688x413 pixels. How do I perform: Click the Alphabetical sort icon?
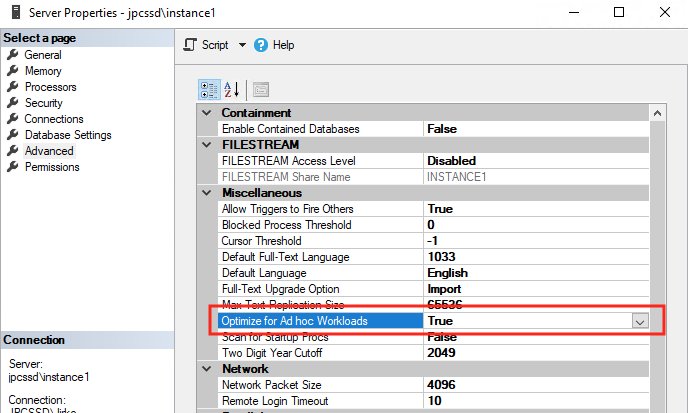click(x=231, y=89)
